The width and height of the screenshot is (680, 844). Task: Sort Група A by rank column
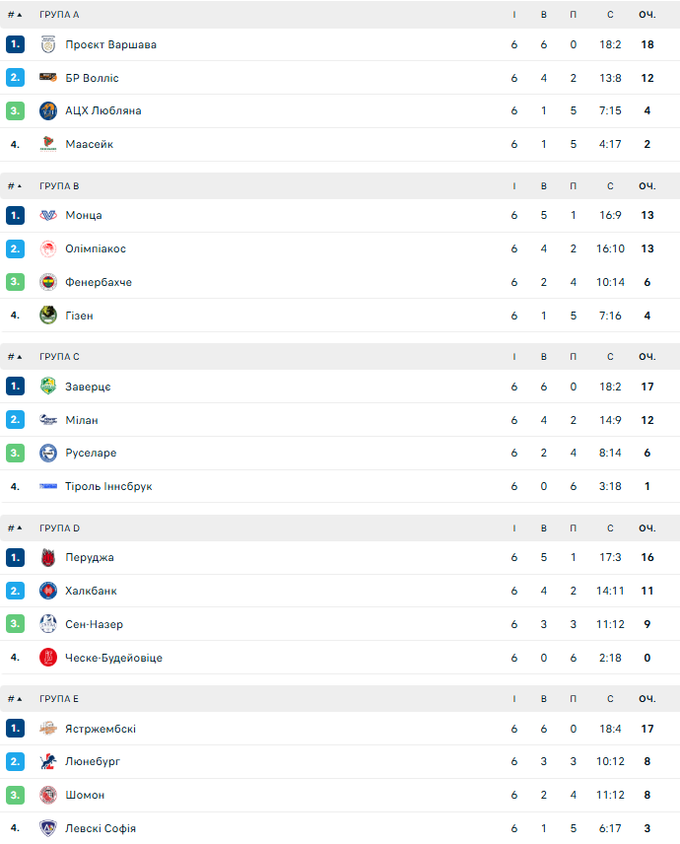click(15, 15)
